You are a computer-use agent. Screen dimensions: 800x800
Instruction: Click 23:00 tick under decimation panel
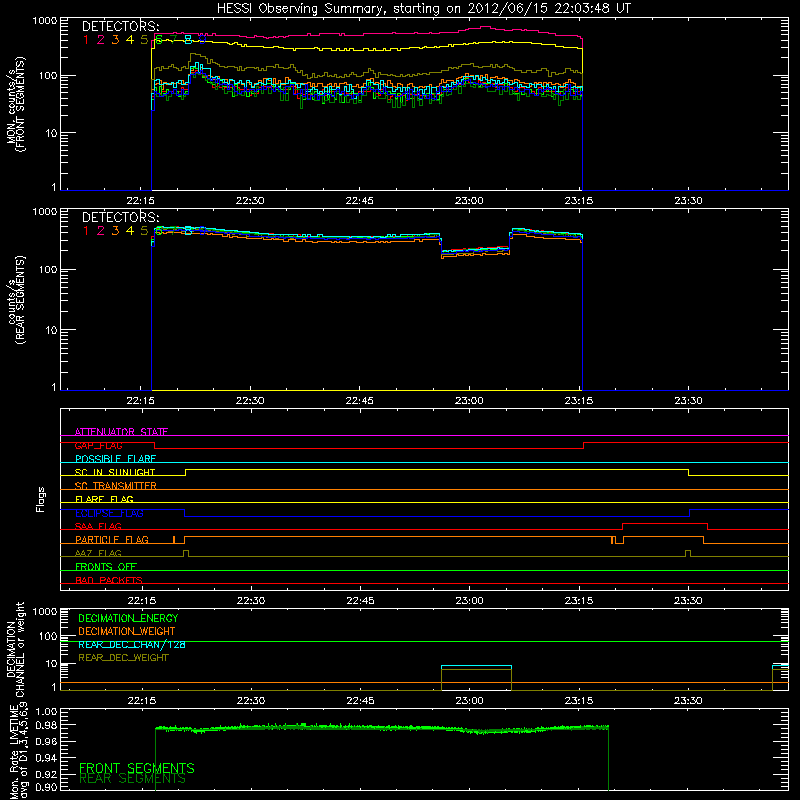(x=469, y=701)
